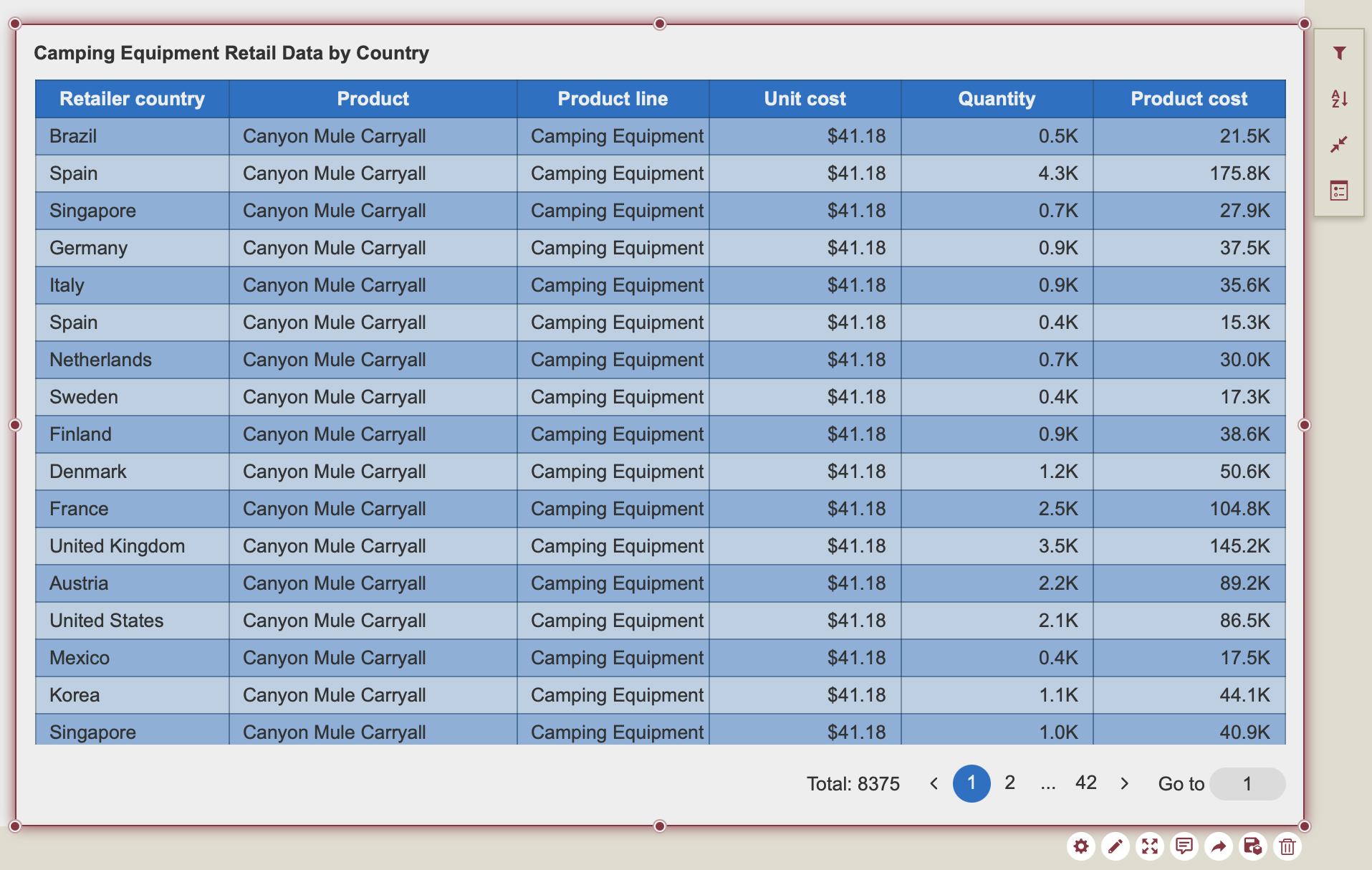Click the Retailer country column header
1372x870 pixels.
(x=132, y=99)
